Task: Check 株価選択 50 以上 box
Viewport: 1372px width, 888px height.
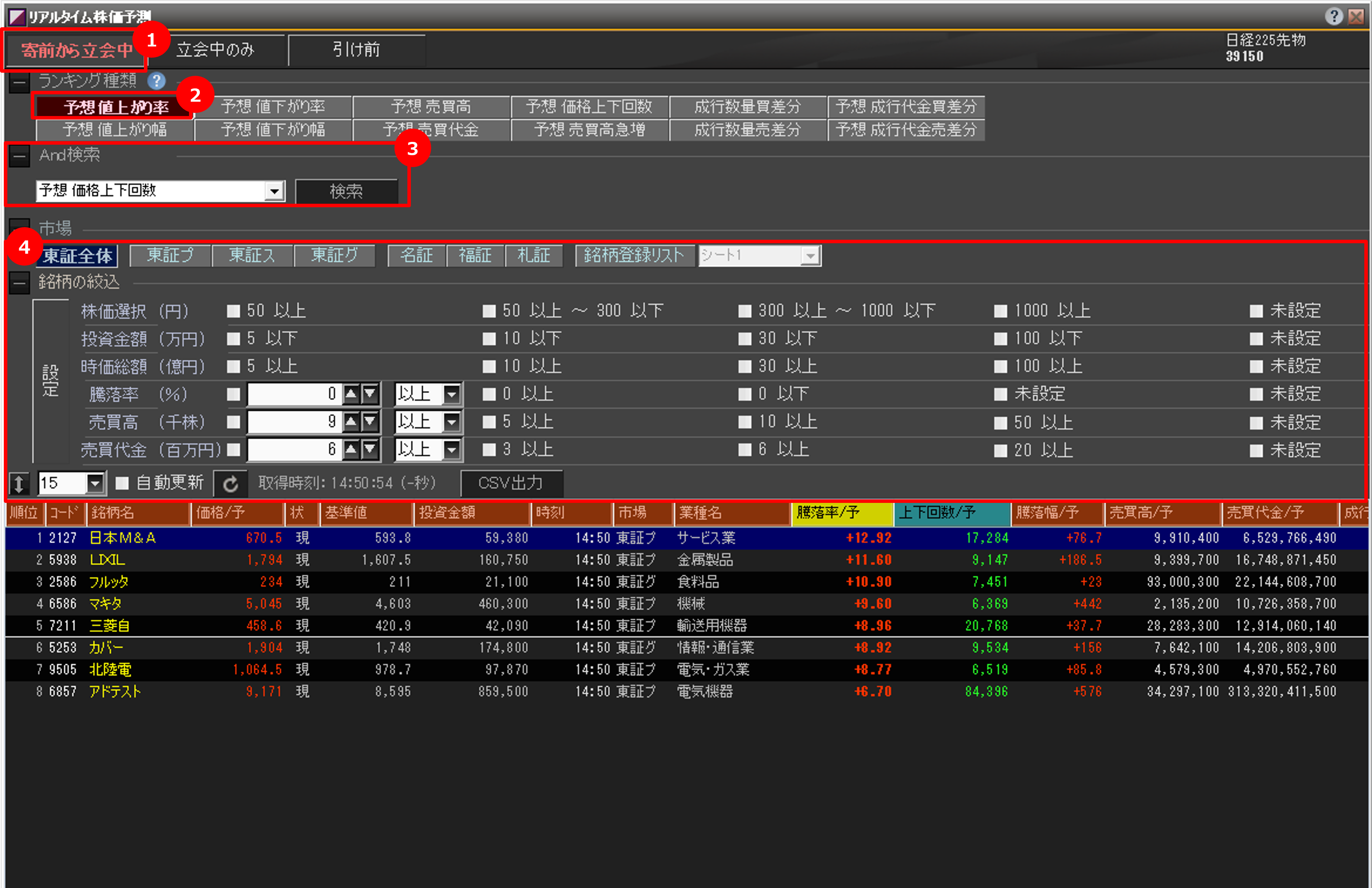Action: (233, 311)
